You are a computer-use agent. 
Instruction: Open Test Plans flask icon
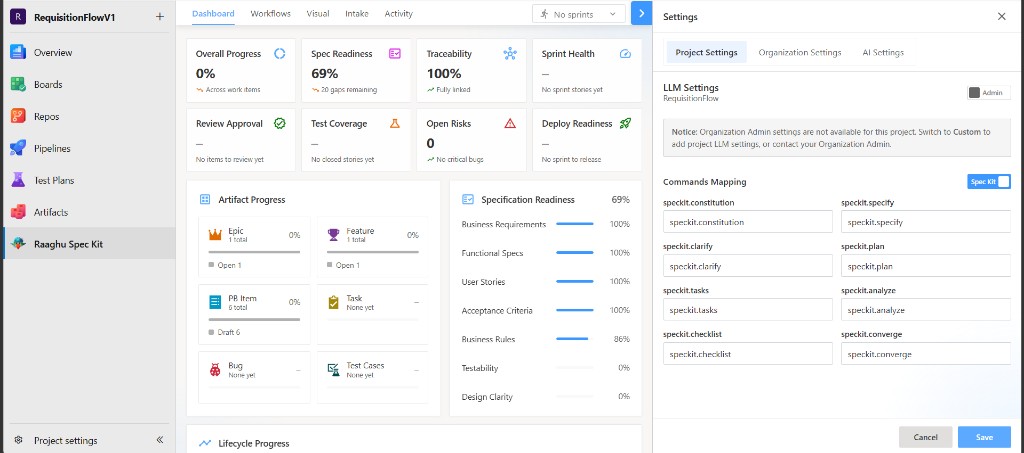[18, 180]
